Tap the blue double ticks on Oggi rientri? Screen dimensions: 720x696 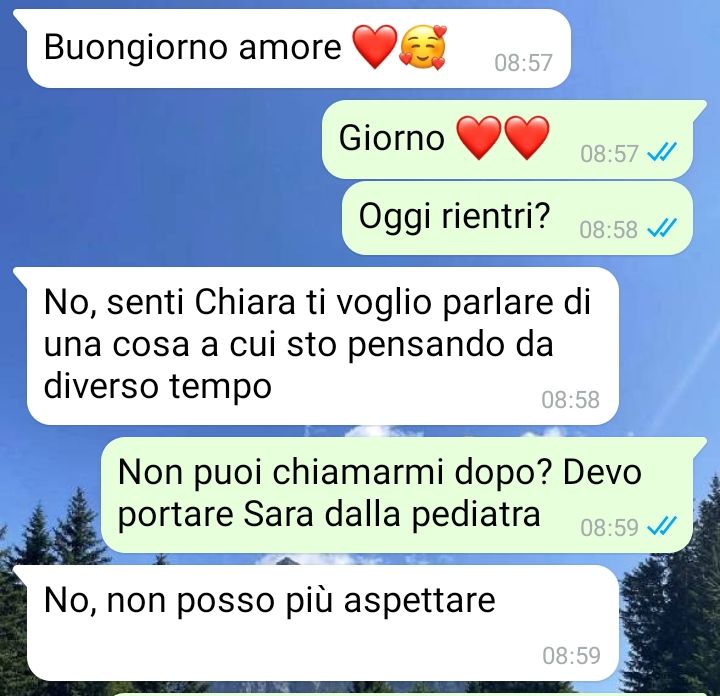662,228
